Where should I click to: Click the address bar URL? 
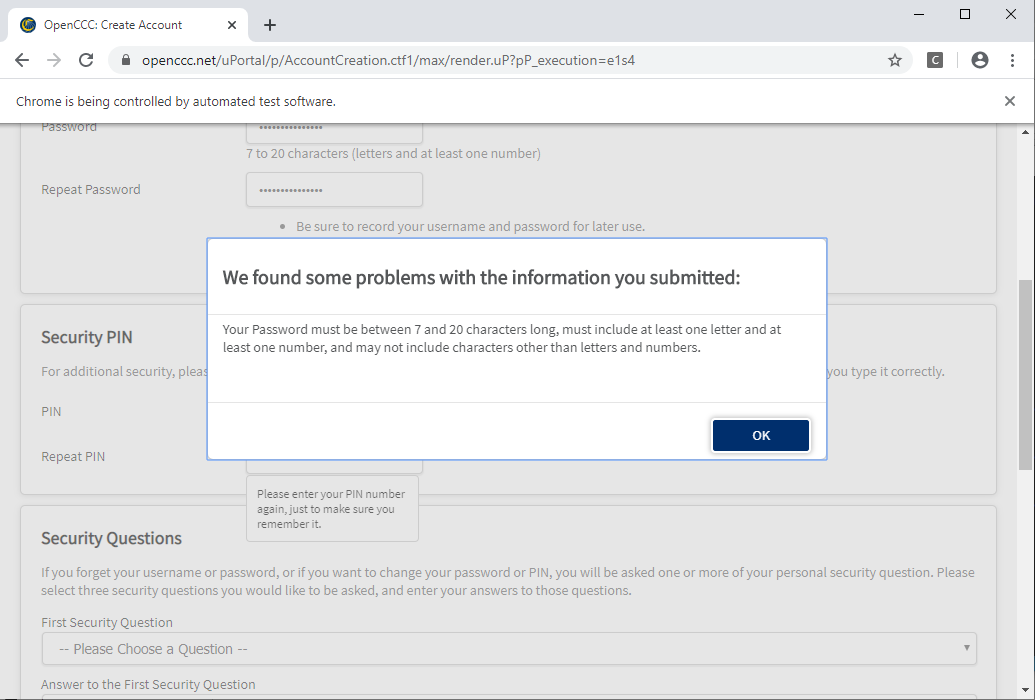(390, 60)
